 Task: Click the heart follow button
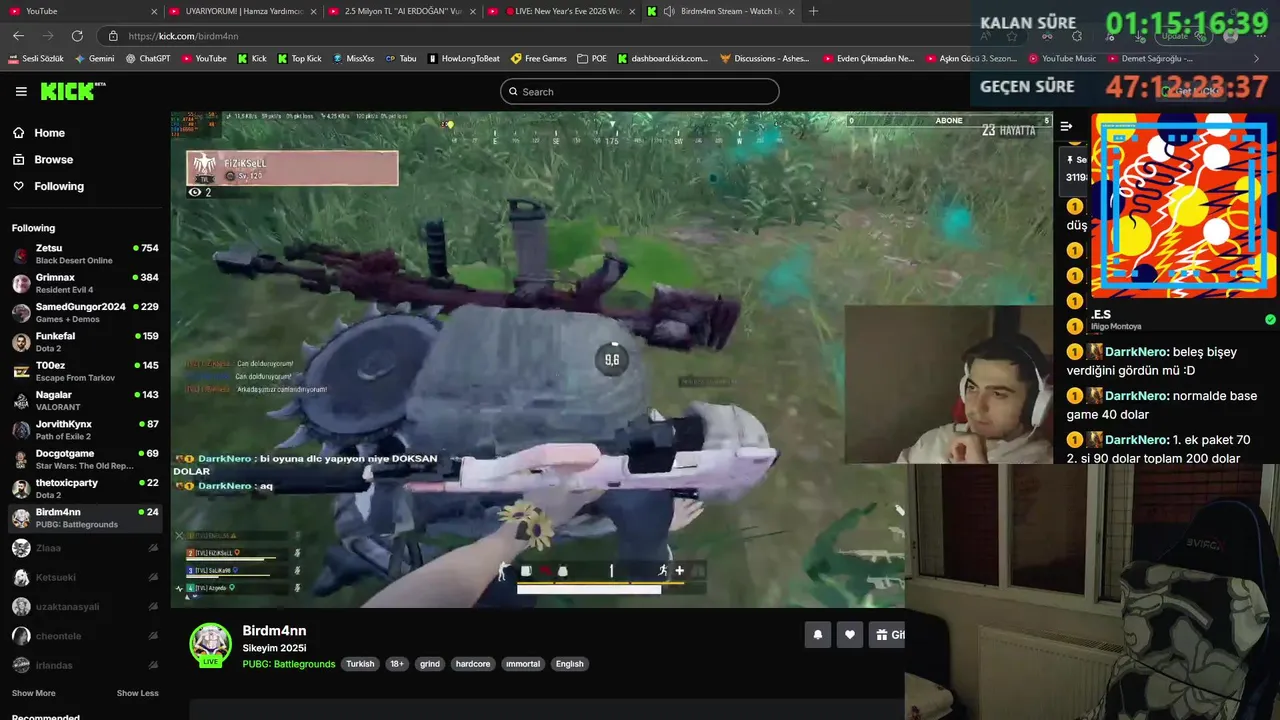tap(850, 635)
